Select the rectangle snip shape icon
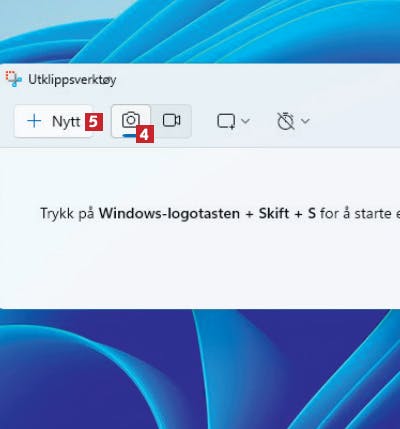 tap(226, 121)
